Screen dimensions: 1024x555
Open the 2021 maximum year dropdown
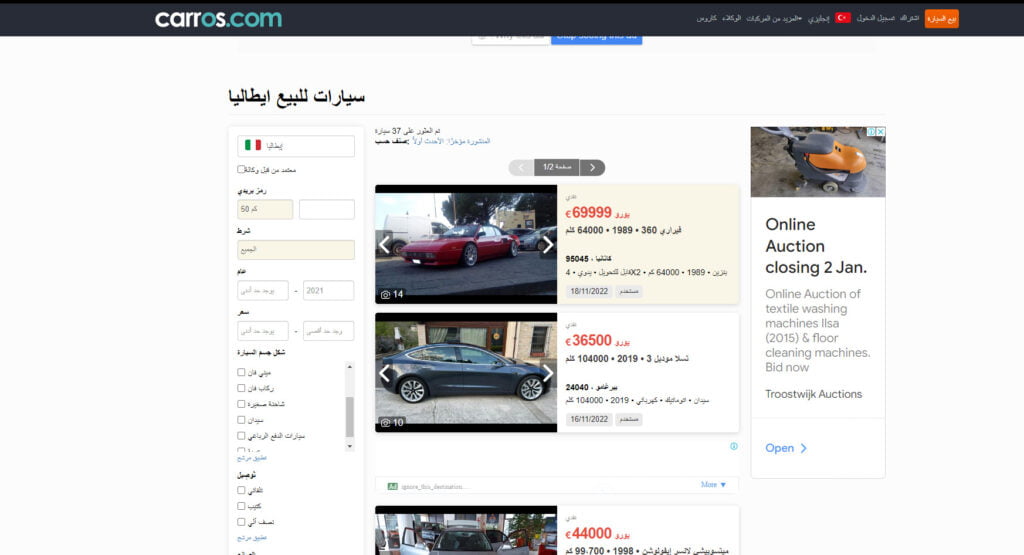coord(328,290)
